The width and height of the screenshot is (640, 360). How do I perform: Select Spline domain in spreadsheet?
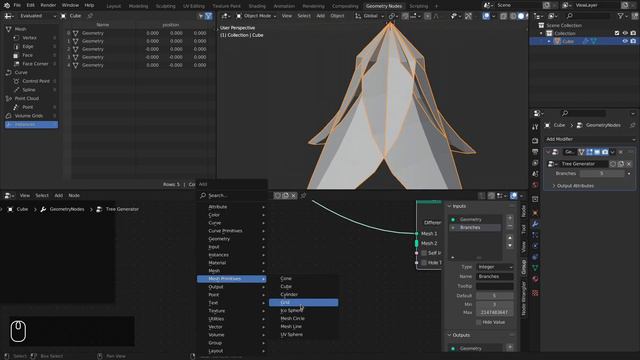pyautogui.click(x=29, y=90)
